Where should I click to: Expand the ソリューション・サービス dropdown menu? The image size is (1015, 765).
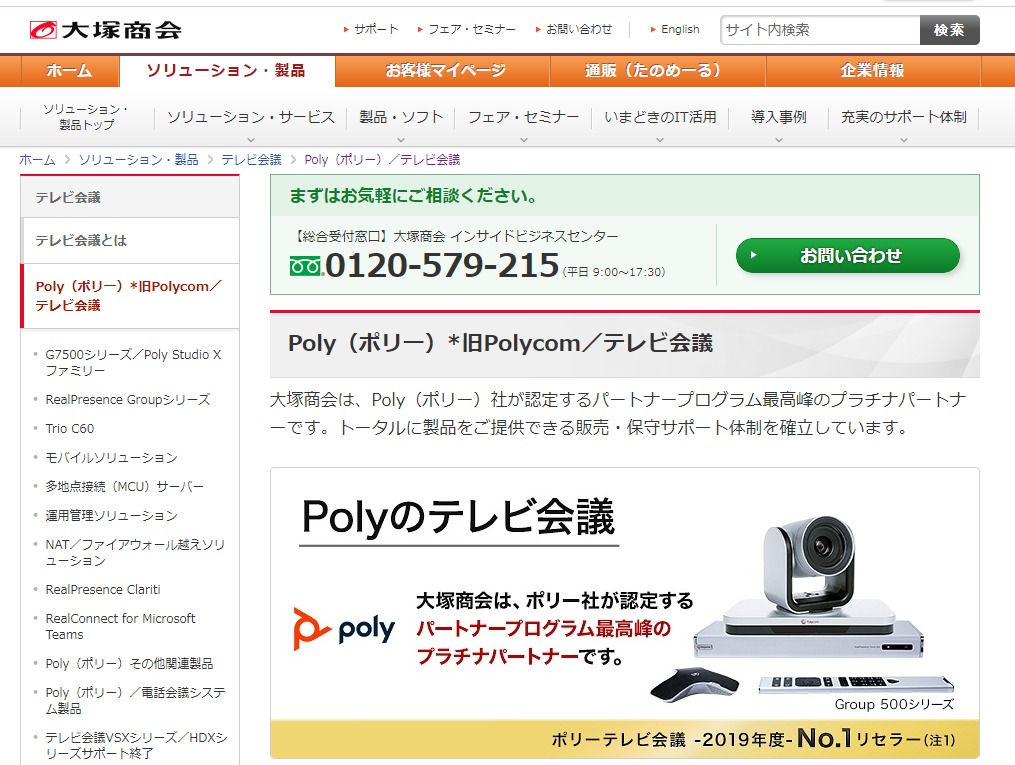click(251, 118)
